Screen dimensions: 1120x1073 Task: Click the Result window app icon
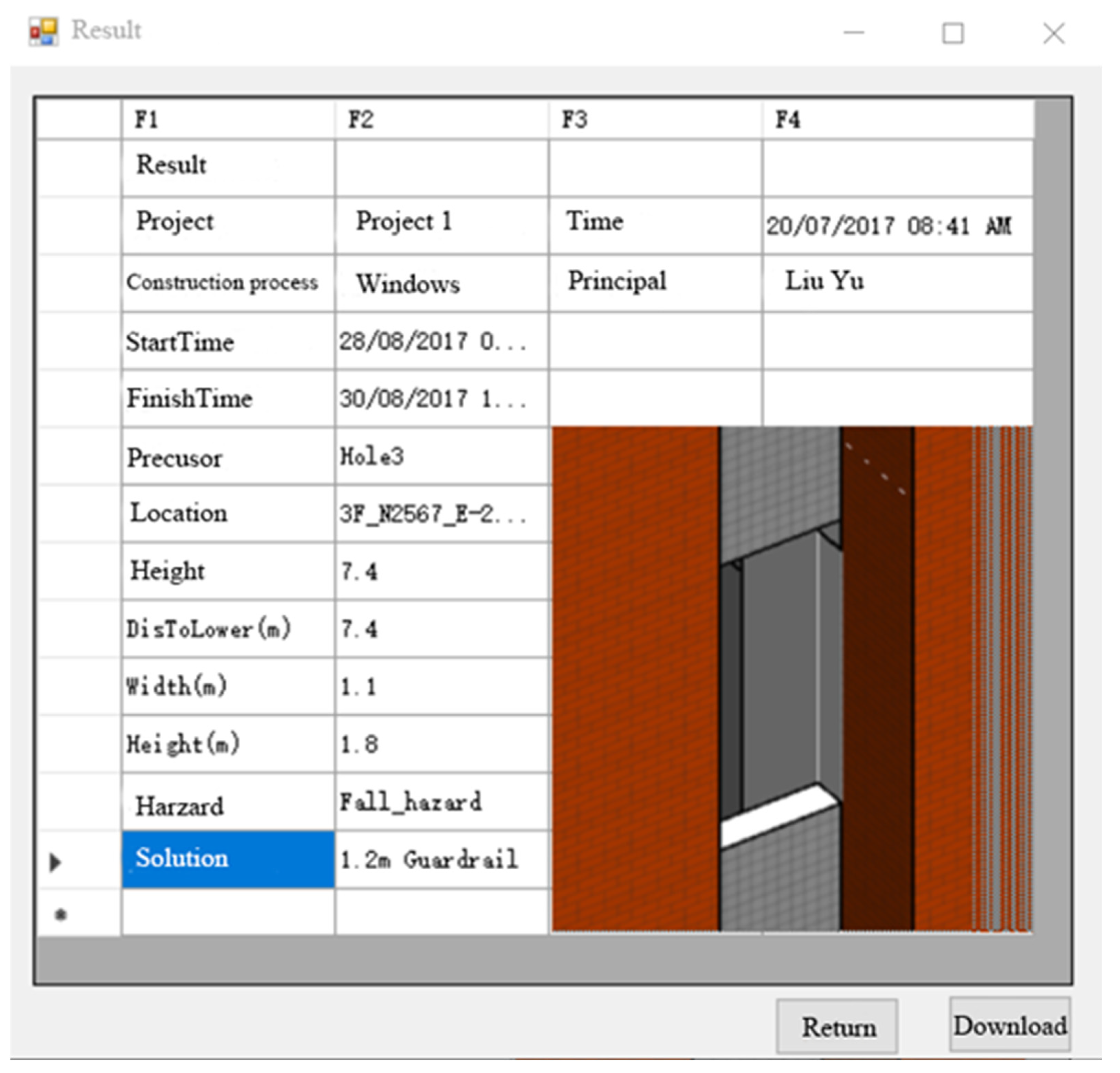44,31
